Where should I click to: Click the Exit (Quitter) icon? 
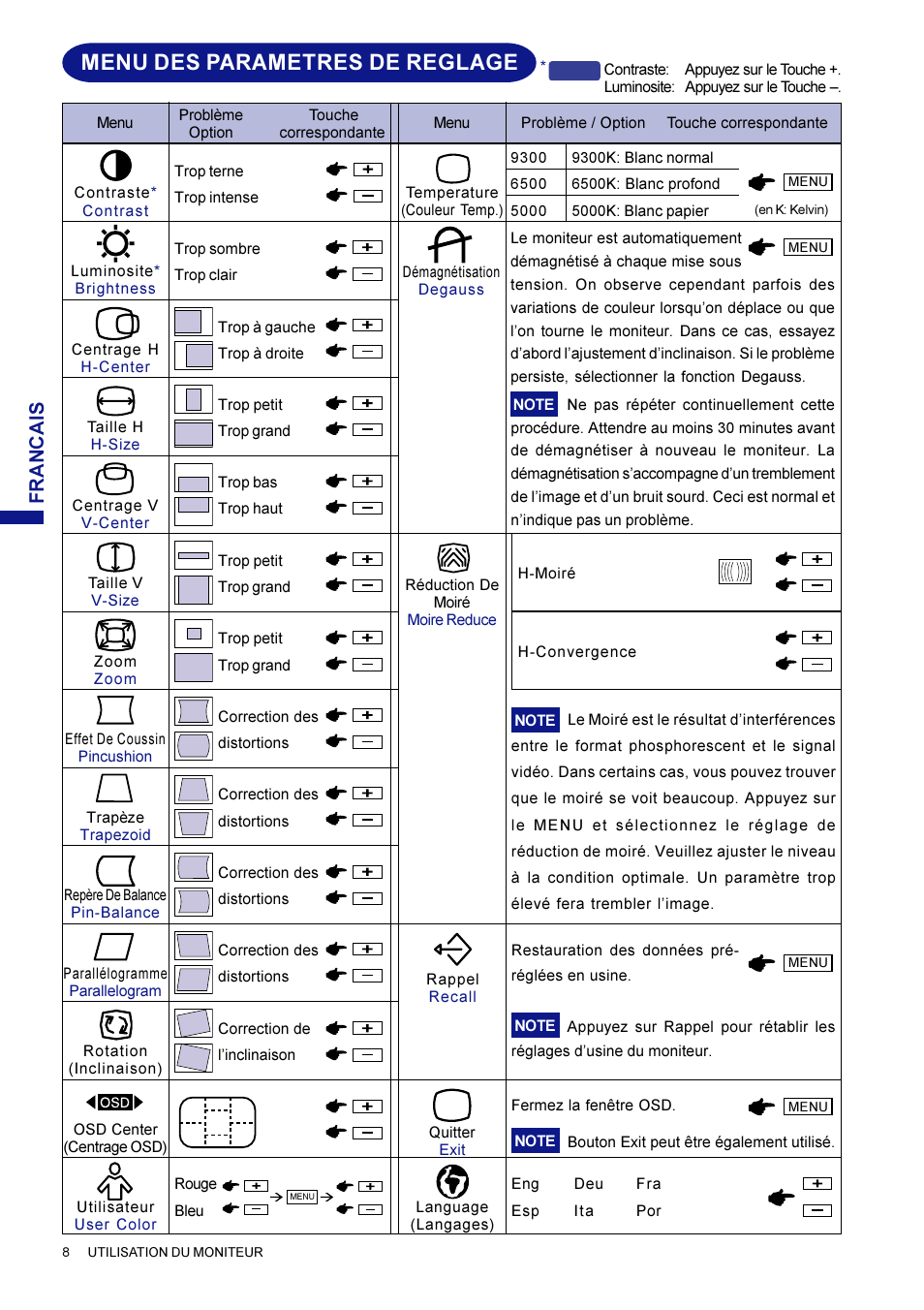point(452,1106)
